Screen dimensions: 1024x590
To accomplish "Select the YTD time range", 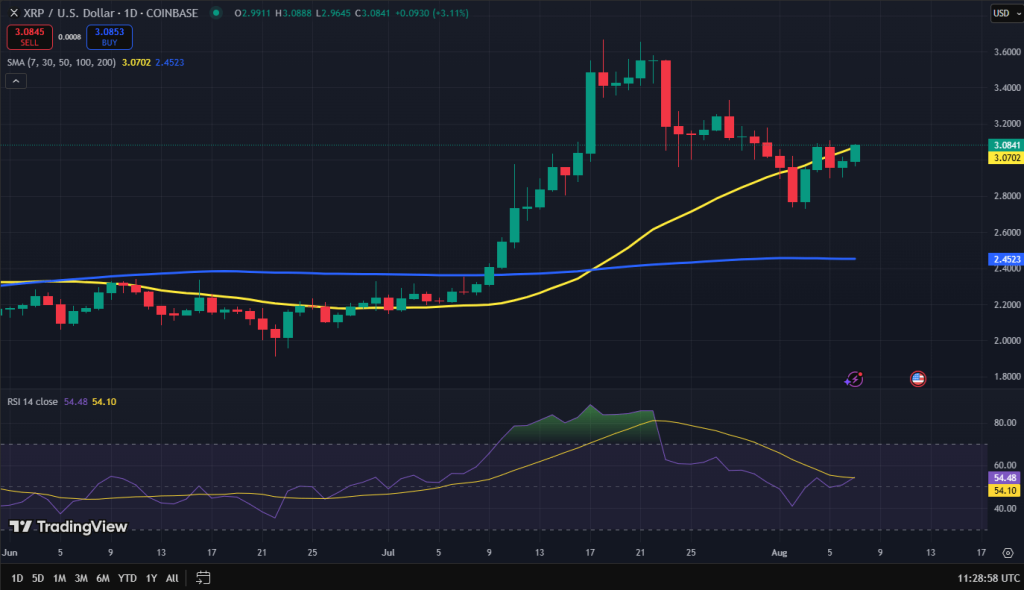I will pyautogui.click(x=127, y=578).
